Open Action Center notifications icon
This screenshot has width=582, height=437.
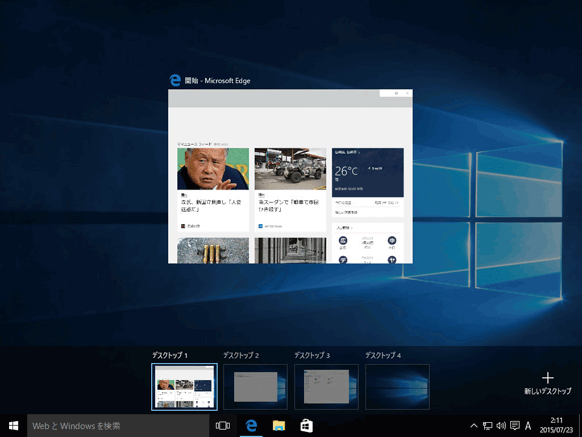514,426
